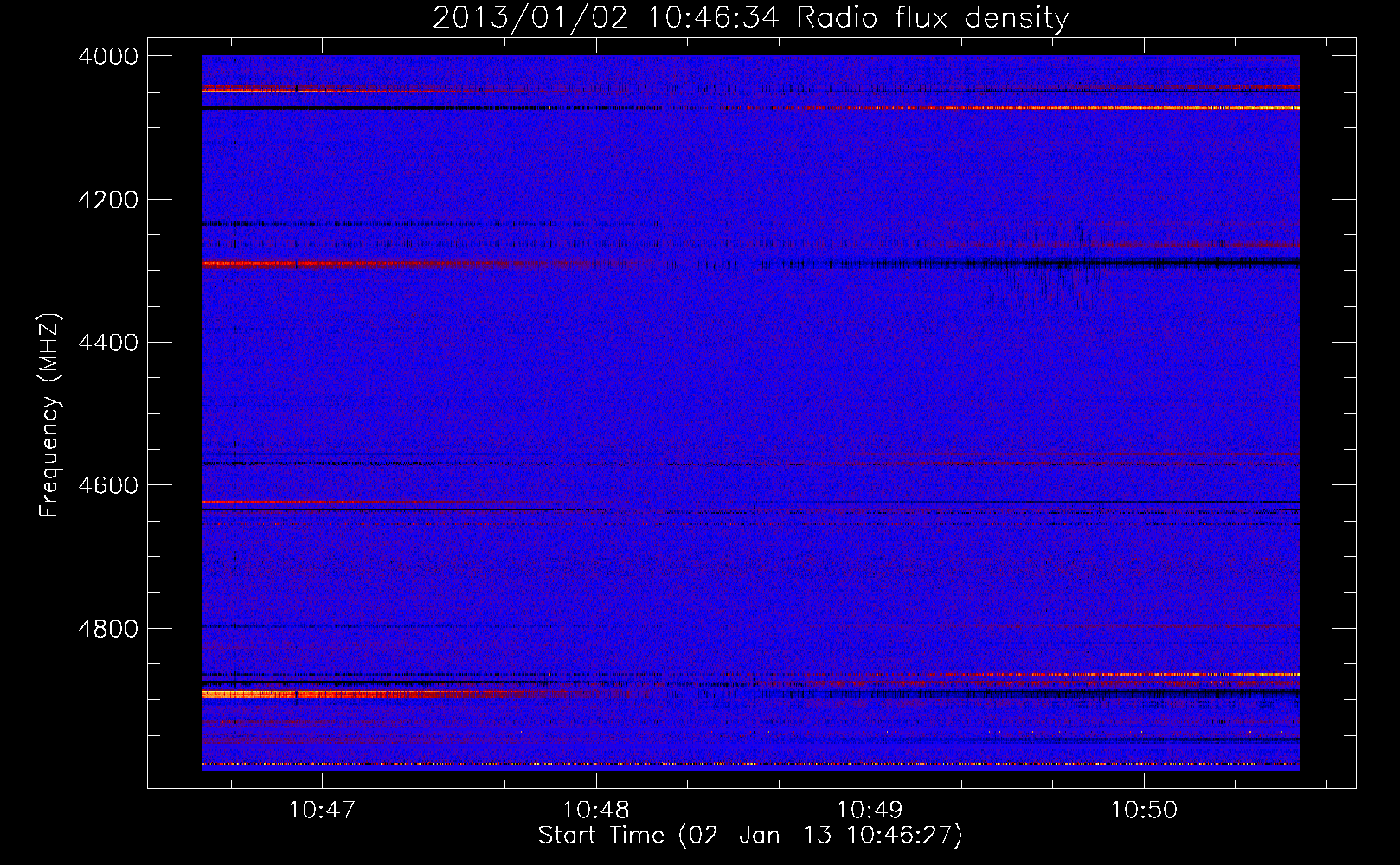Click the 10:47 time tick label

[322, 810]
